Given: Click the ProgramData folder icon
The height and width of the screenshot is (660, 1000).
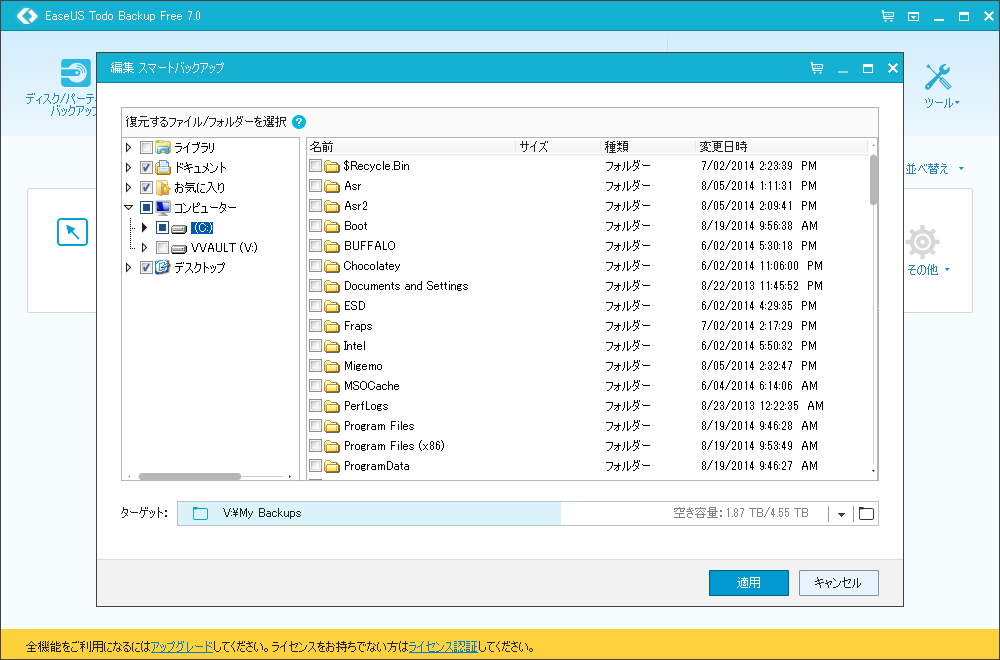Looking at the screenshot, I should [x=332, y=466].
